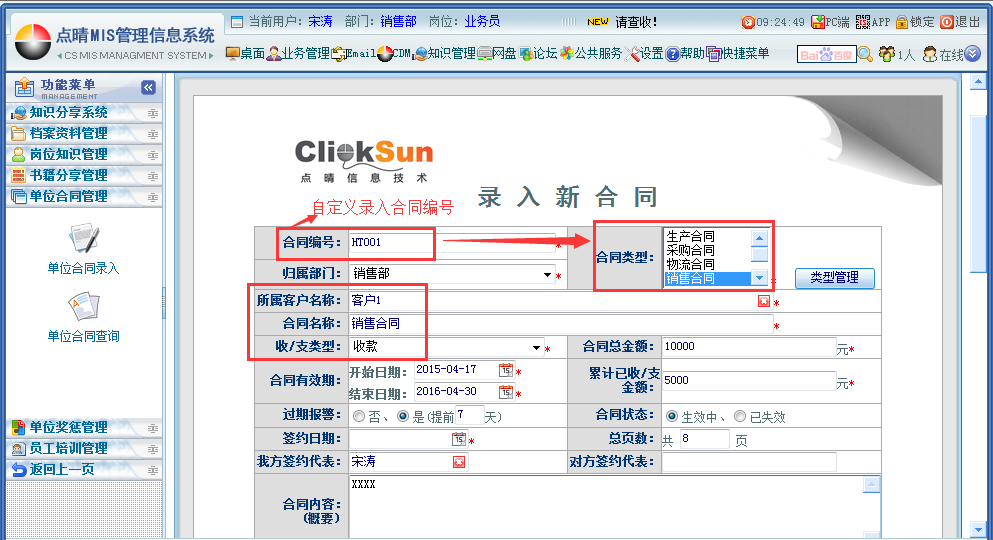Click the 类型管理 button
This screenshot has width=993, height=540.
pos(834,278)
